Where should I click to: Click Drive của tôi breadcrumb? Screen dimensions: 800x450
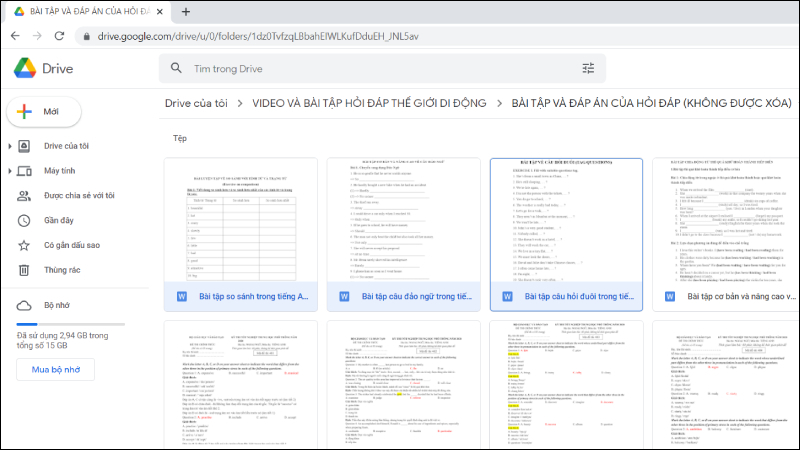(x=196, y=103)
